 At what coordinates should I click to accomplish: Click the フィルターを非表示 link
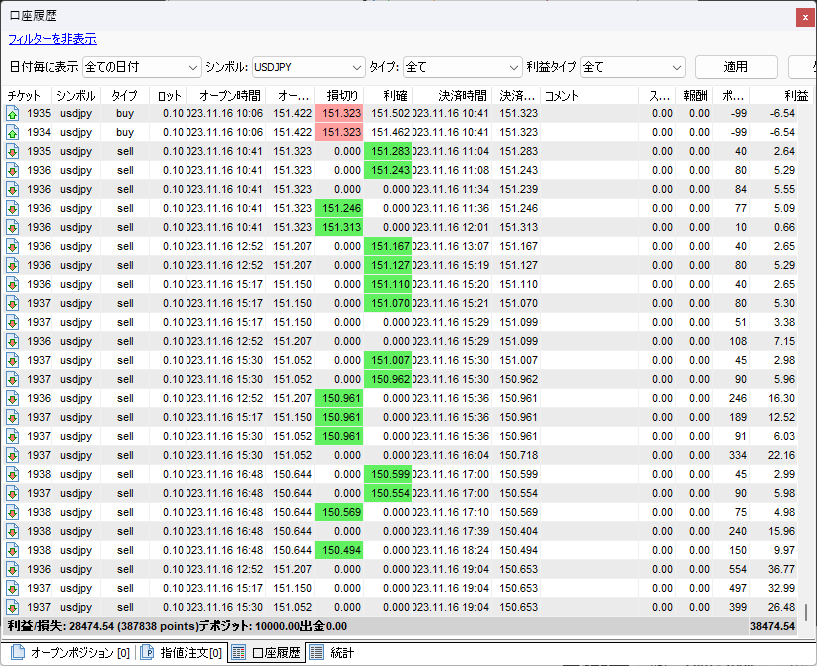click(52, 39)
